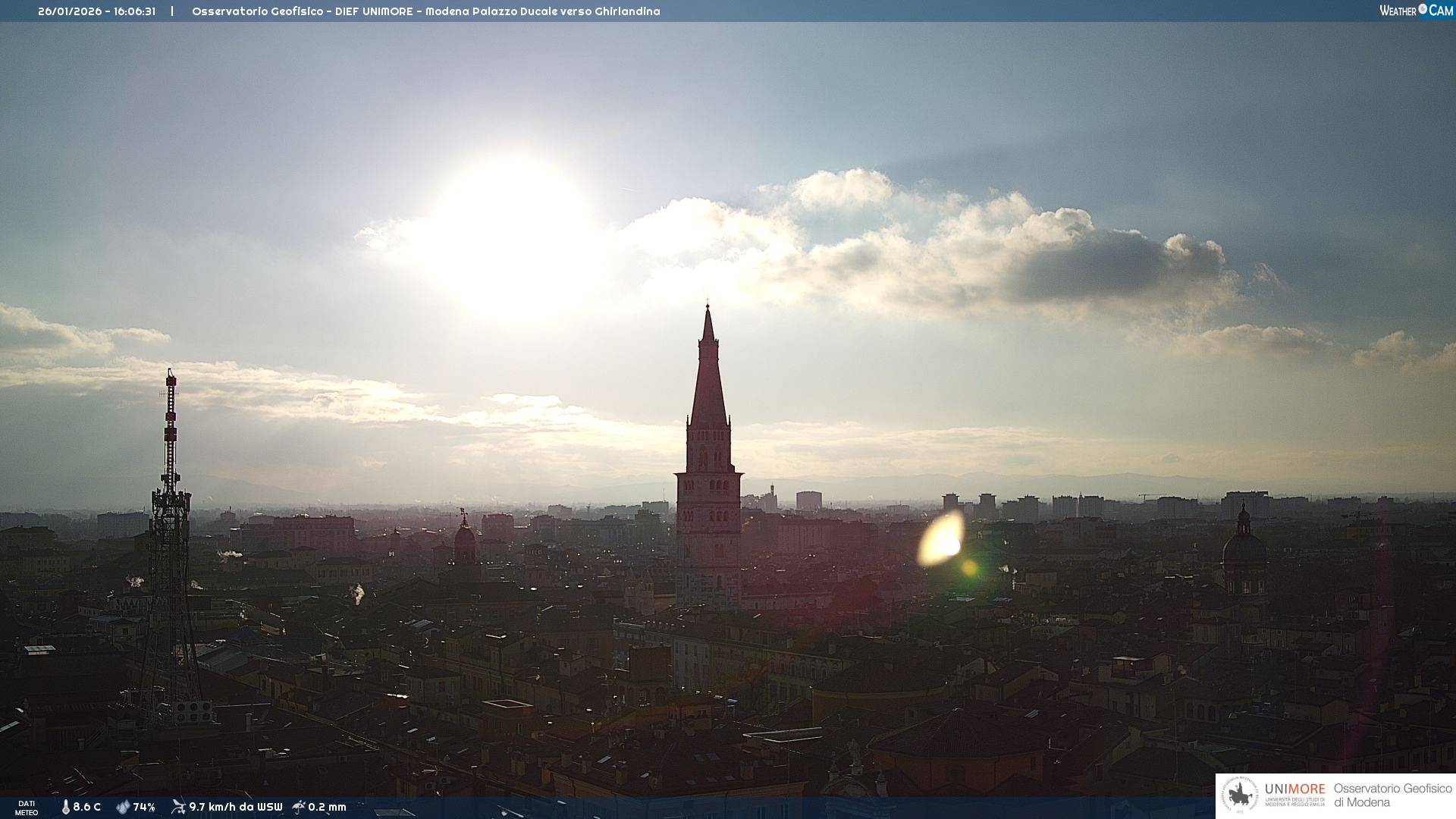Click the 74% humidity value
This screenshot has width=1456, height=819.
pos(144,807)
